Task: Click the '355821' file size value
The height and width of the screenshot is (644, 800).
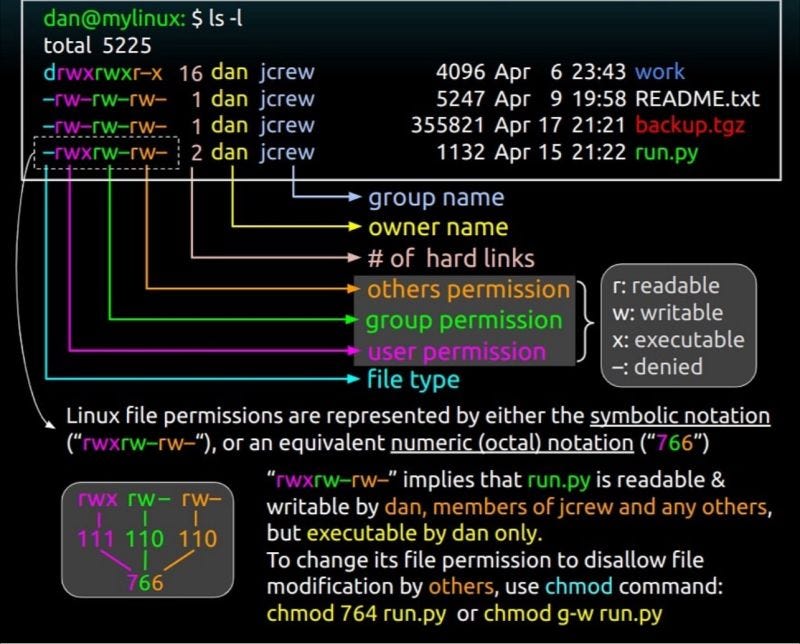Action: click(x=447, y=126)
